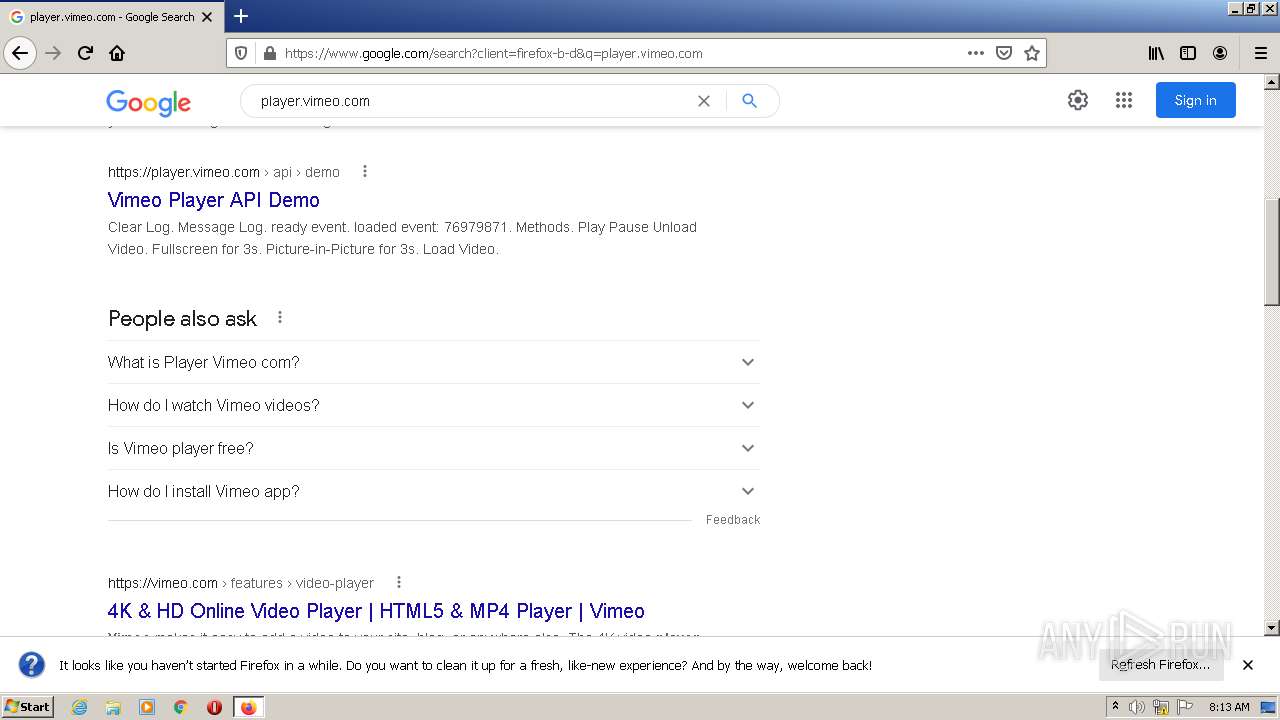The height and width of the screenshot is (720, 1280).
Task: Open the Opera taskbar icon
Action: coord(214,707)
